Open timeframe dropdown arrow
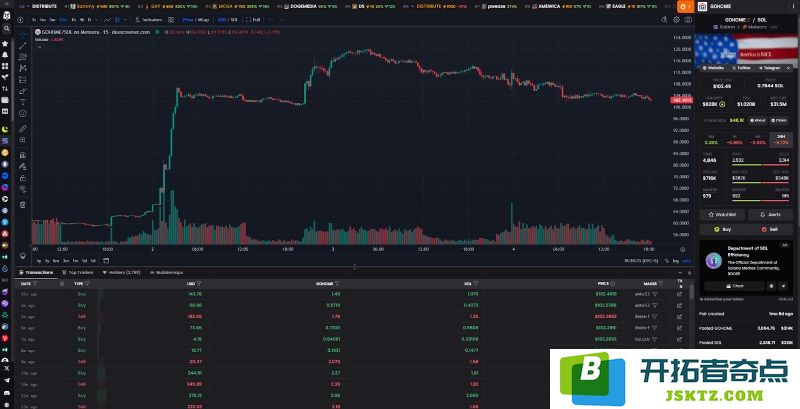Viewport: 800px width, 409px height. click(96, 19)
